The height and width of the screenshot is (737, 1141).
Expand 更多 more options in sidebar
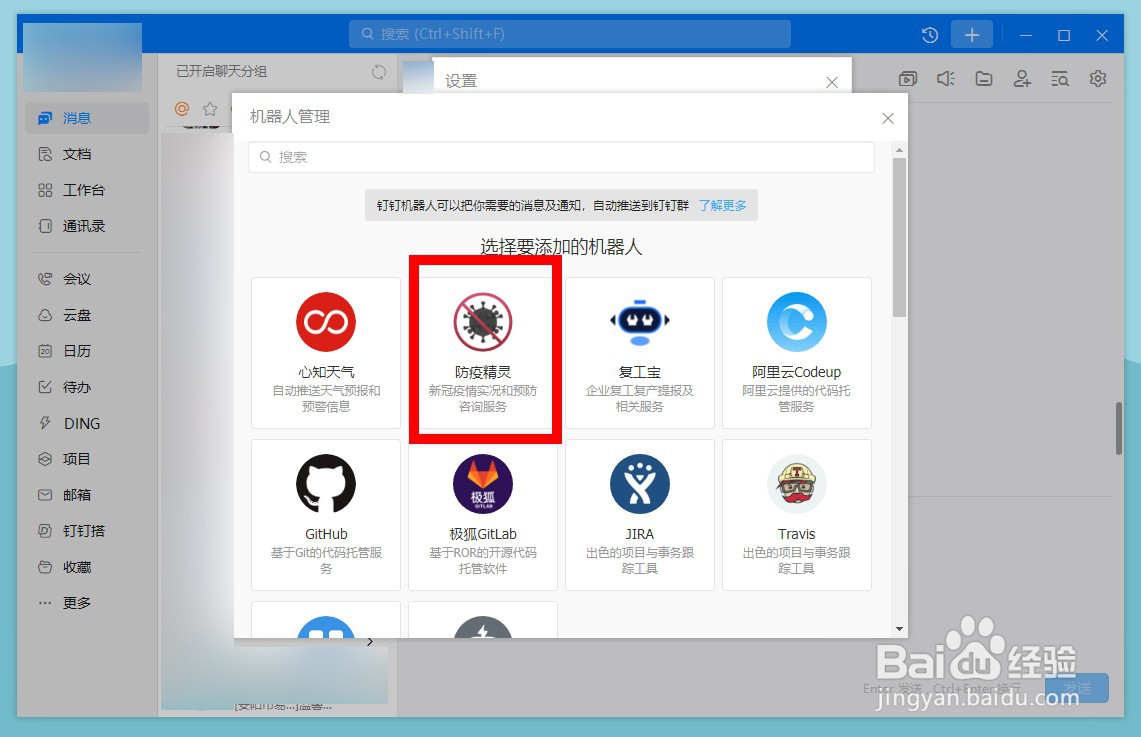coord(64,603)
